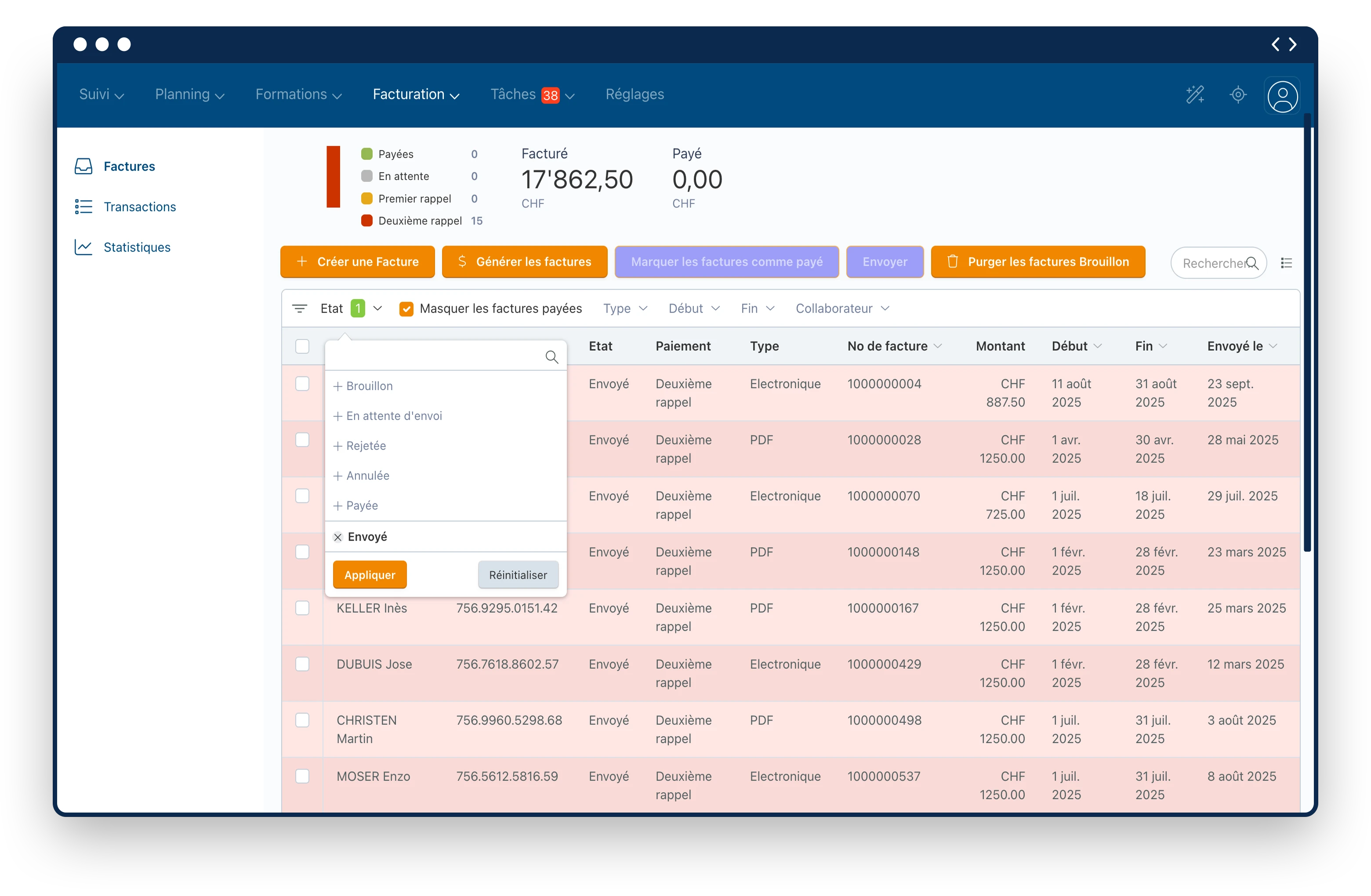Click the target/location icon in the header
The image size is (1371, 896).
pyautogui.click(x=1238, y=94)
